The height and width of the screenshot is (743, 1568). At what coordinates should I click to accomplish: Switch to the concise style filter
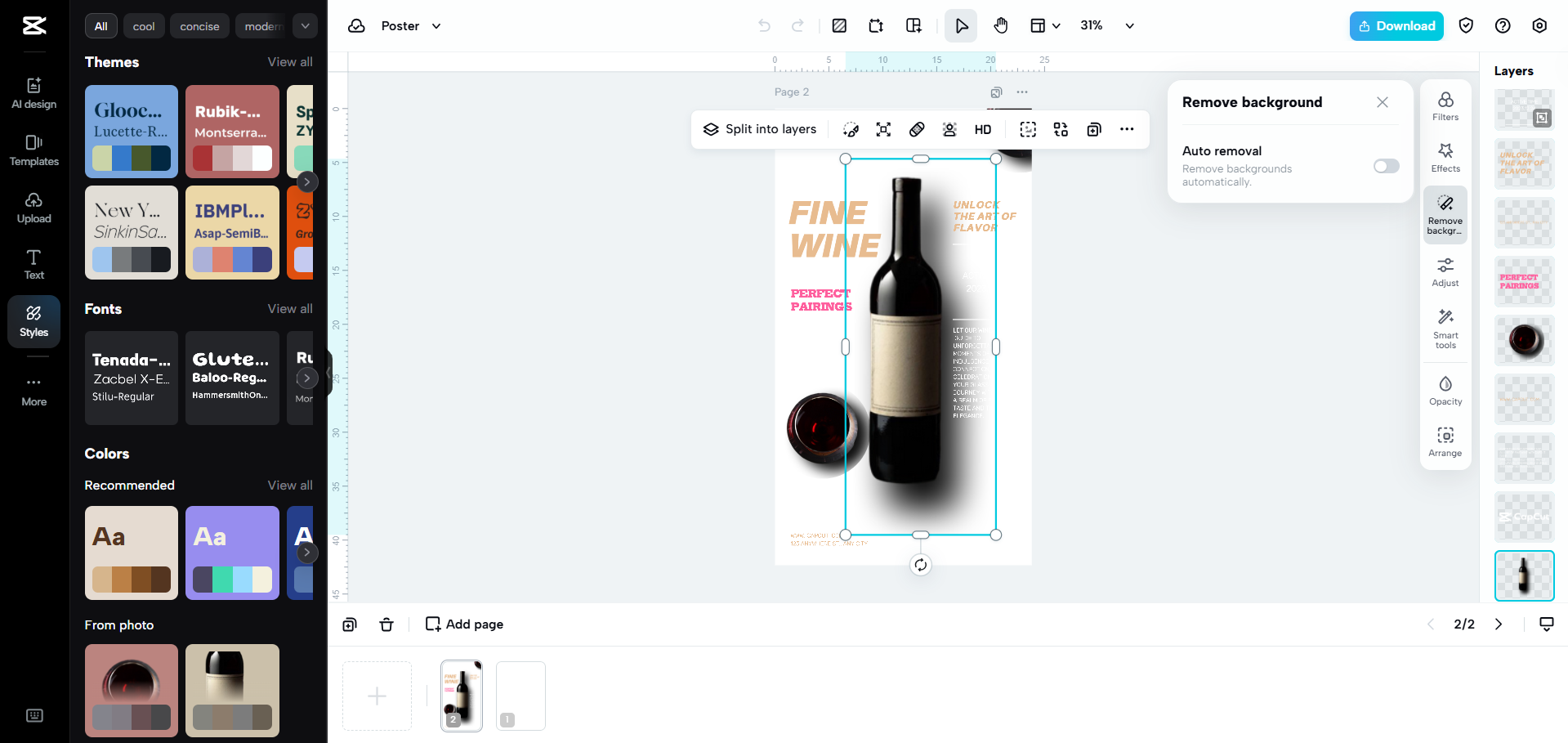click(199, 25)
